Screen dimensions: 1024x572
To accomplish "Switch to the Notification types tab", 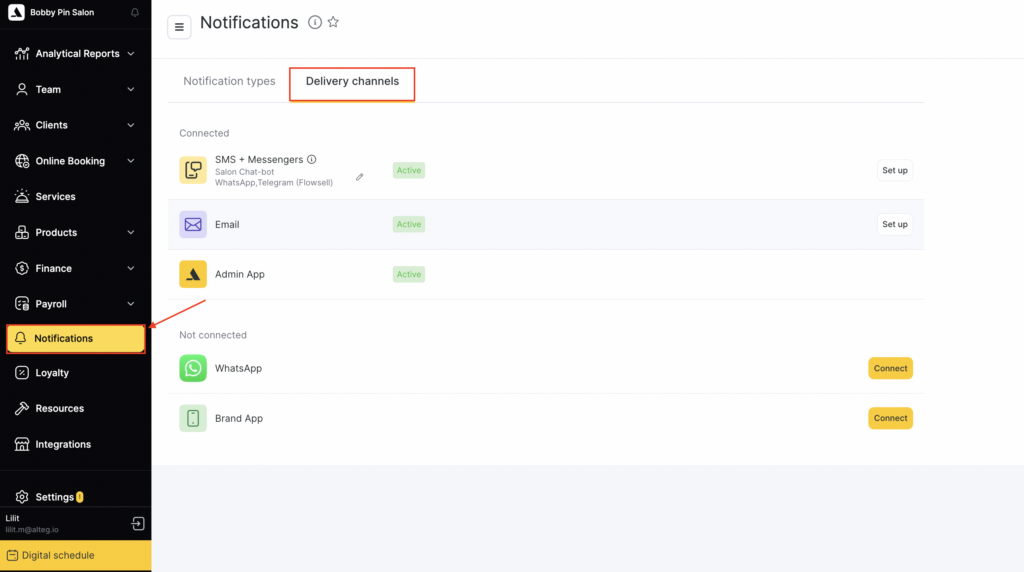I will click(x=229, y=82).
